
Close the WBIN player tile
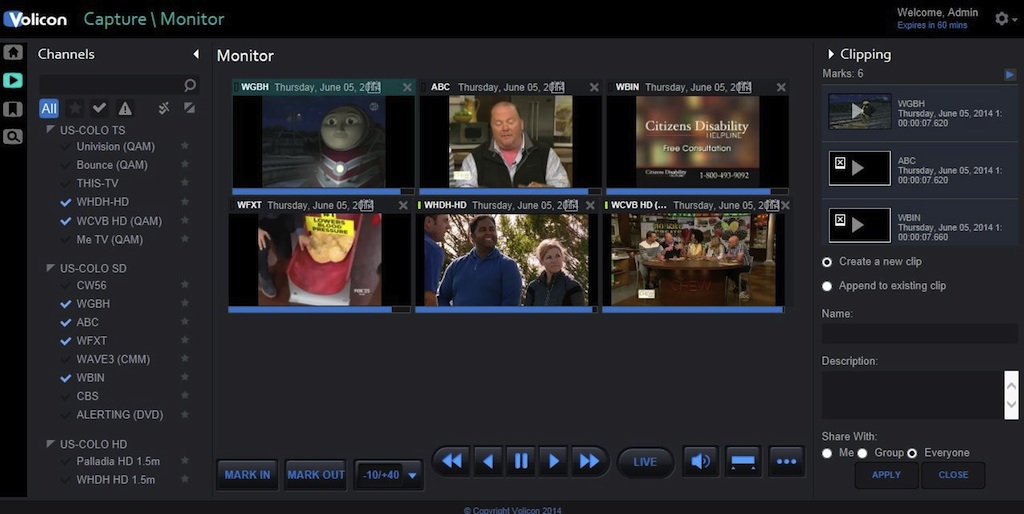tap(781, 87)
